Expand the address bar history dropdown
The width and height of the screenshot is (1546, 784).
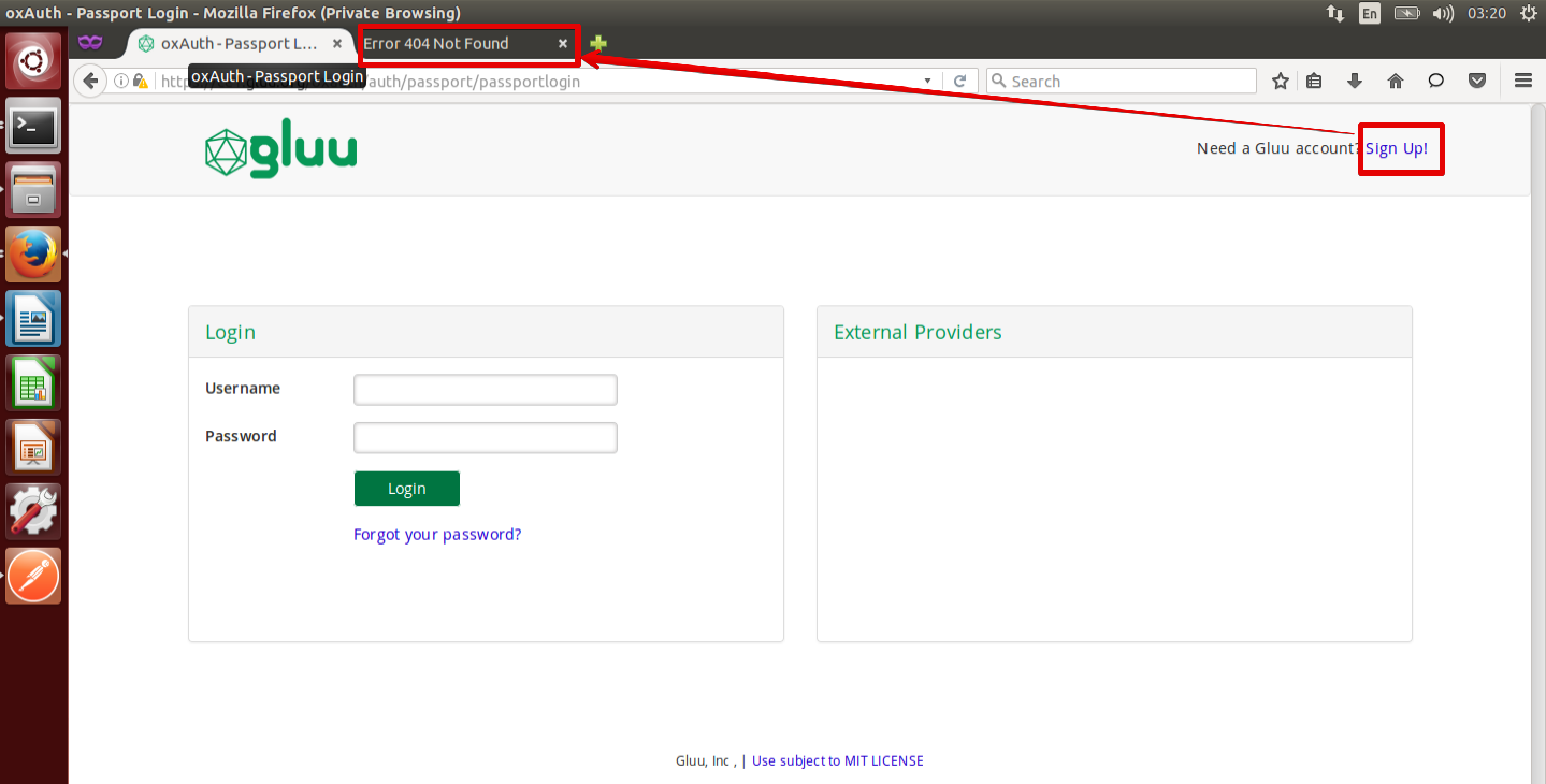927,81
